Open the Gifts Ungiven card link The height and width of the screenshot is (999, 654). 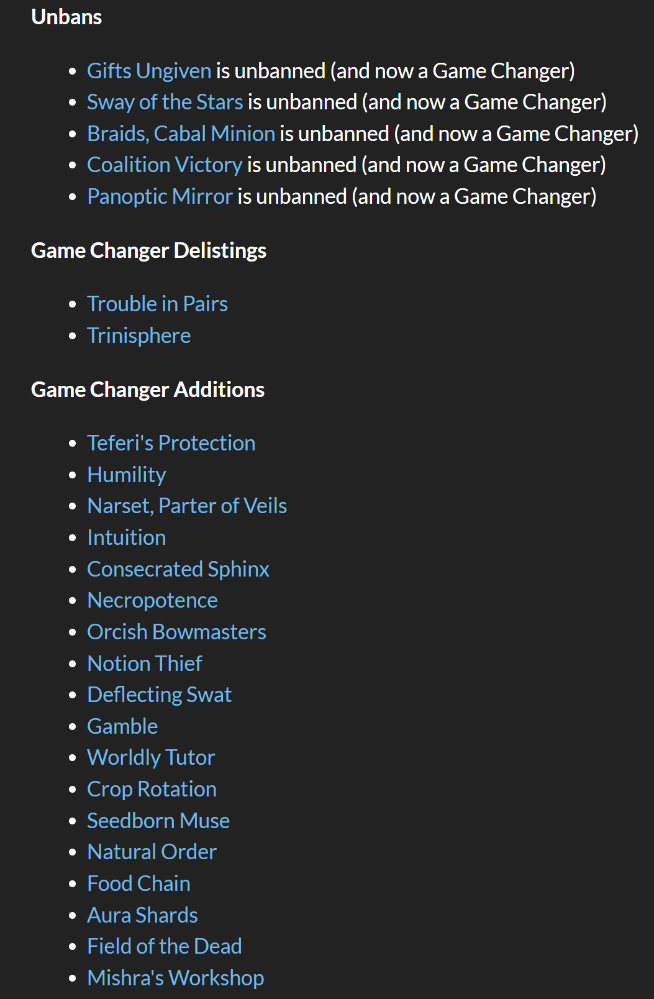pos(149,71)
